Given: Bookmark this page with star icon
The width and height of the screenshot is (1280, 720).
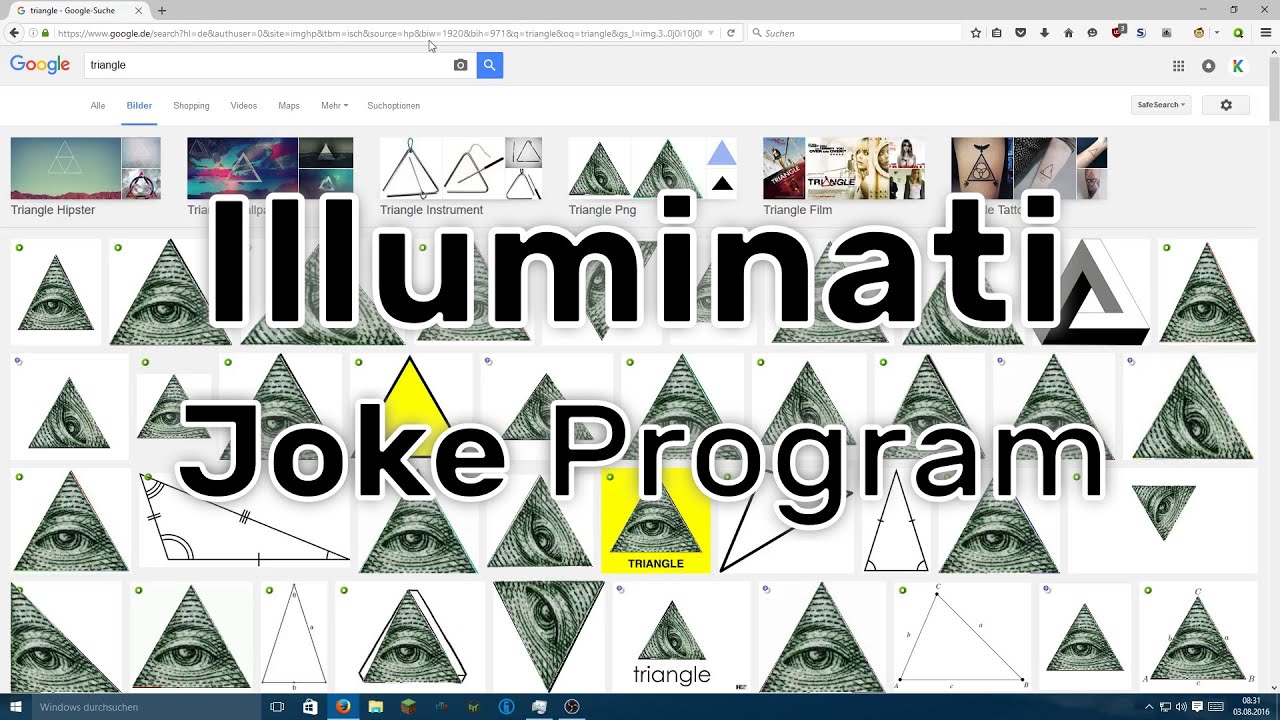Looking at the screenshot, I should (x=976, y=33).
